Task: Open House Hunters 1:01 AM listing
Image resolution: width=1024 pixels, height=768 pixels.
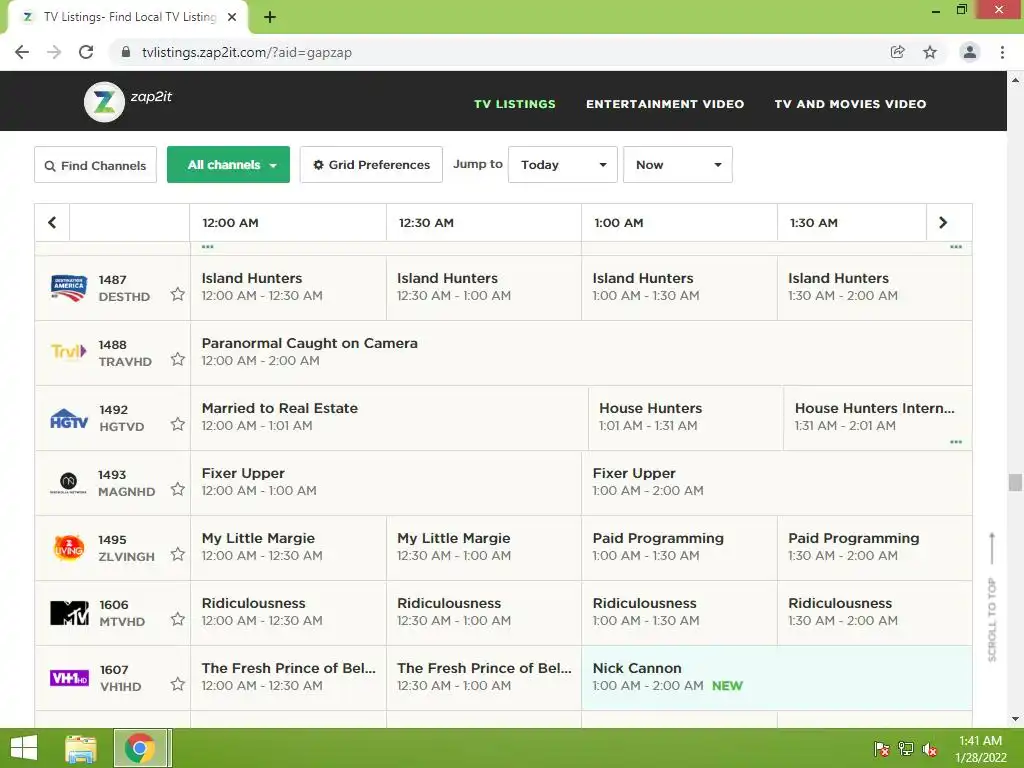Action: [686, 418]
